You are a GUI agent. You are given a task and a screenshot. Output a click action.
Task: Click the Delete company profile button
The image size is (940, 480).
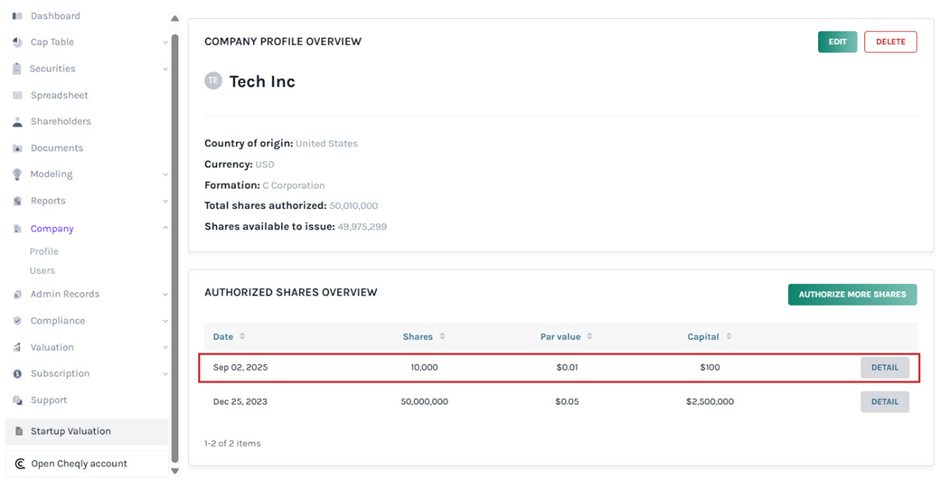[890, 42]
